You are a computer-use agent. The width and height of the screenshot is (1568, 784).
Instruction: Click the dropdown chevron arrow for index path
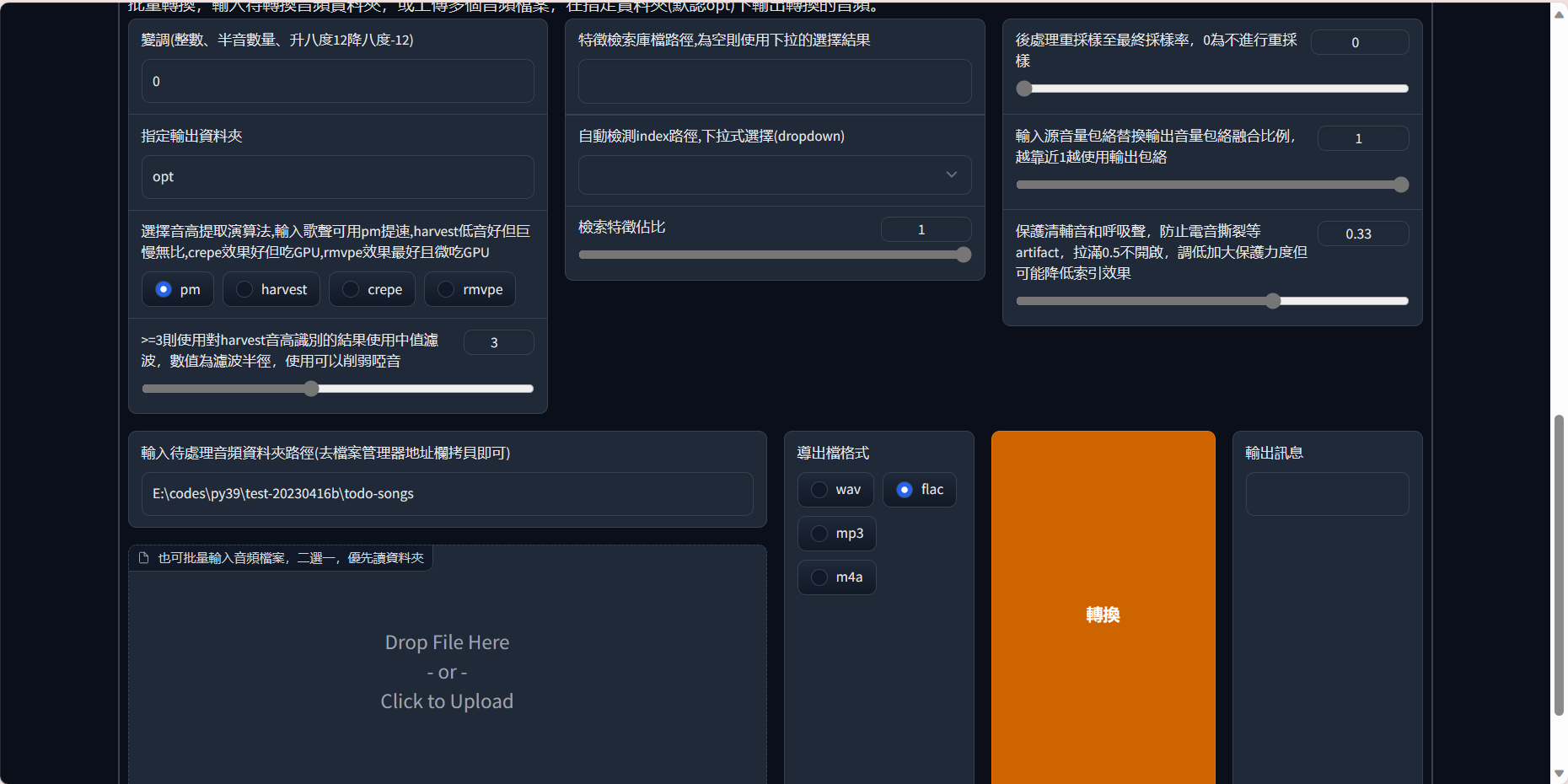(952, 175)
